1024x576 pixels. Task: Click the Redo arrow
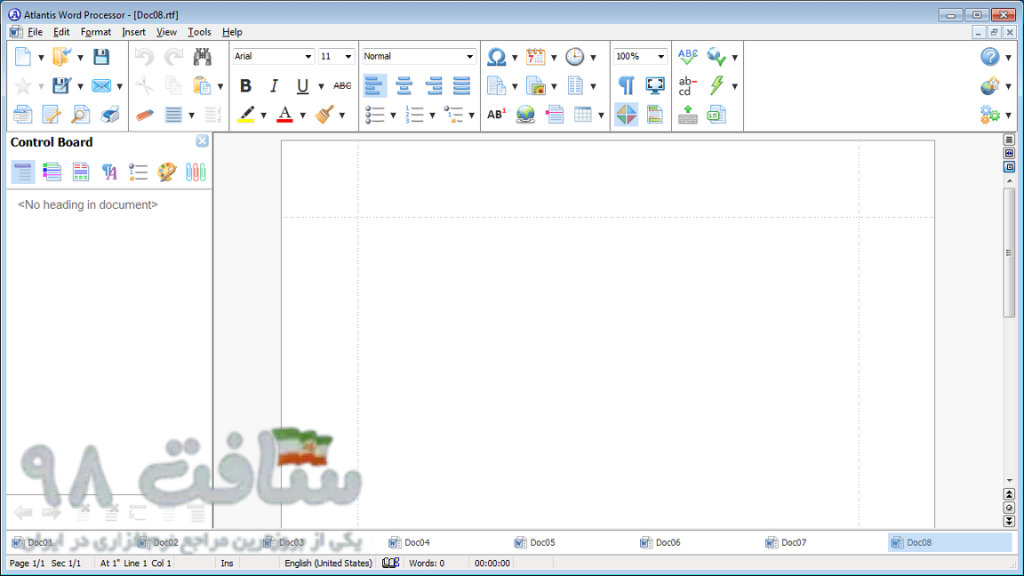tap(174, 57)
